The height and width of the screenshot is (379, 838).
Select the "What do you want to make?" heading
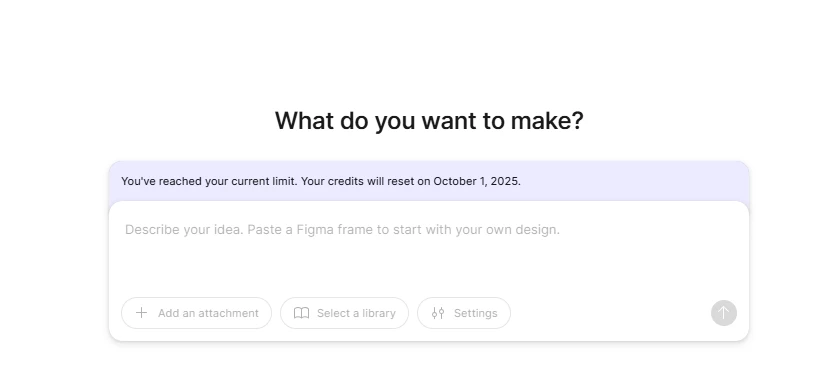[429, 120]
